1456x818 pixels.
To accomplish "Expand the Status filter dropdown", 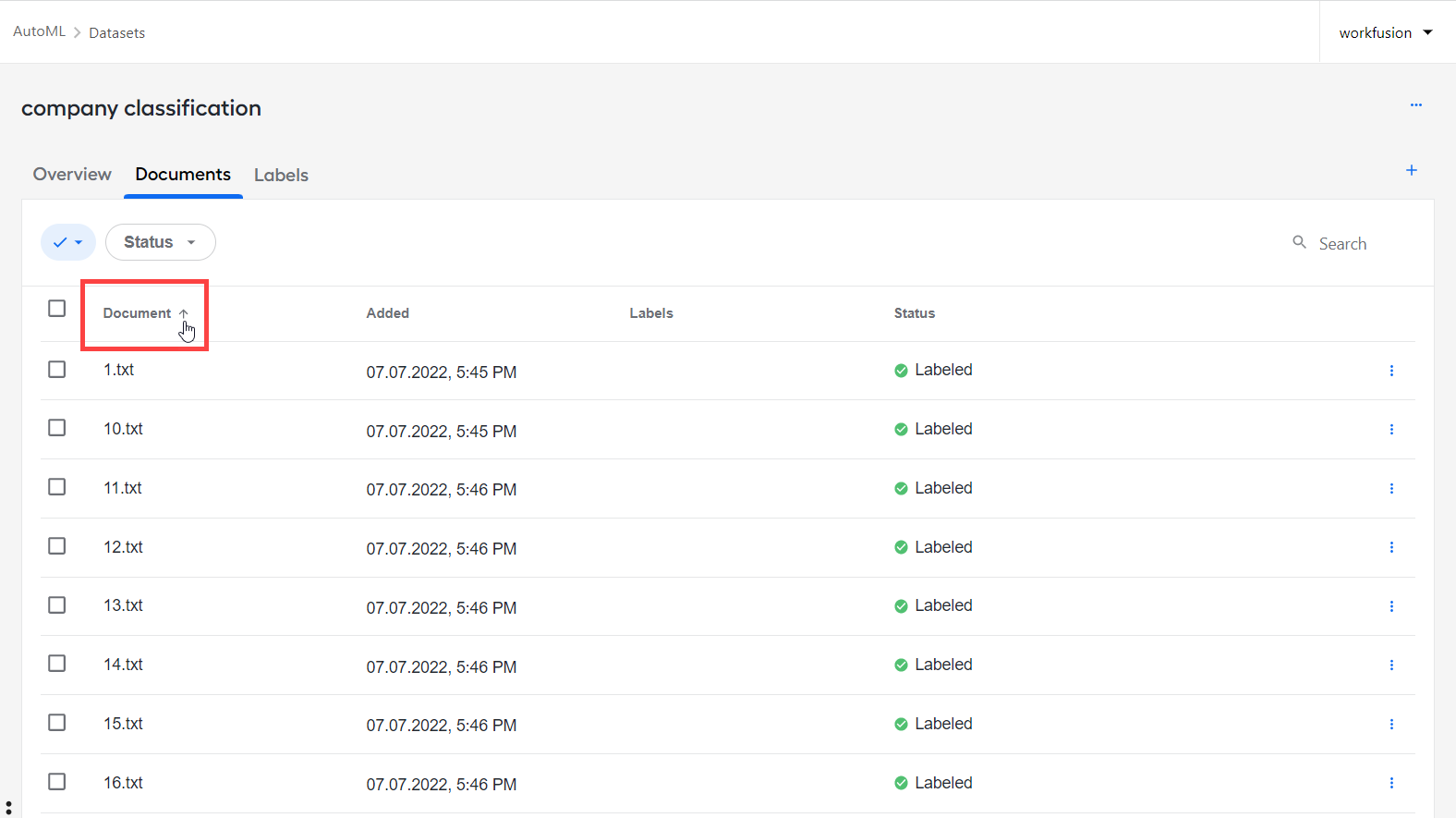I will (x=161, y=242).
